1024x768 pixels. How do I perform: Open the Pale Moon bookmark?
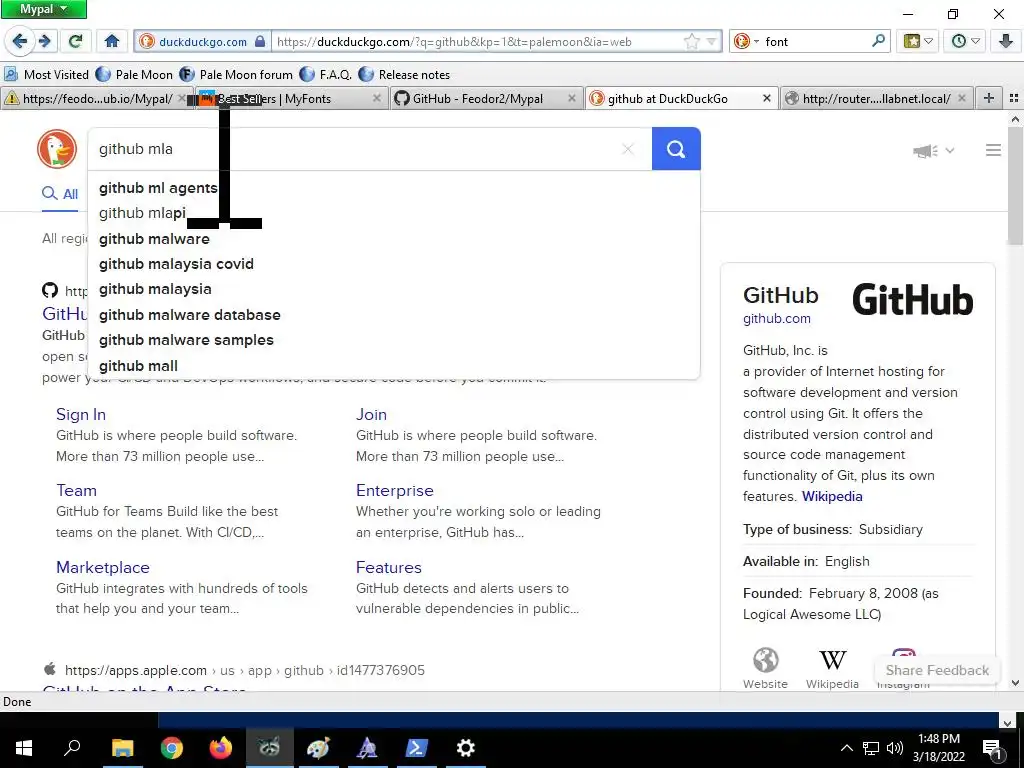pos(135,74)
